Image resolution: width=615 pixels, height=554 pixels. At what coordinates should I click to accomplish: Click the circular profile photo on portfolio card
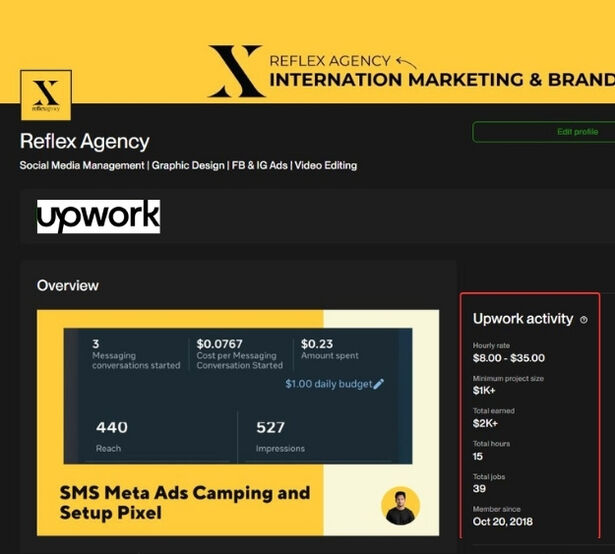[x=401, y=507]
